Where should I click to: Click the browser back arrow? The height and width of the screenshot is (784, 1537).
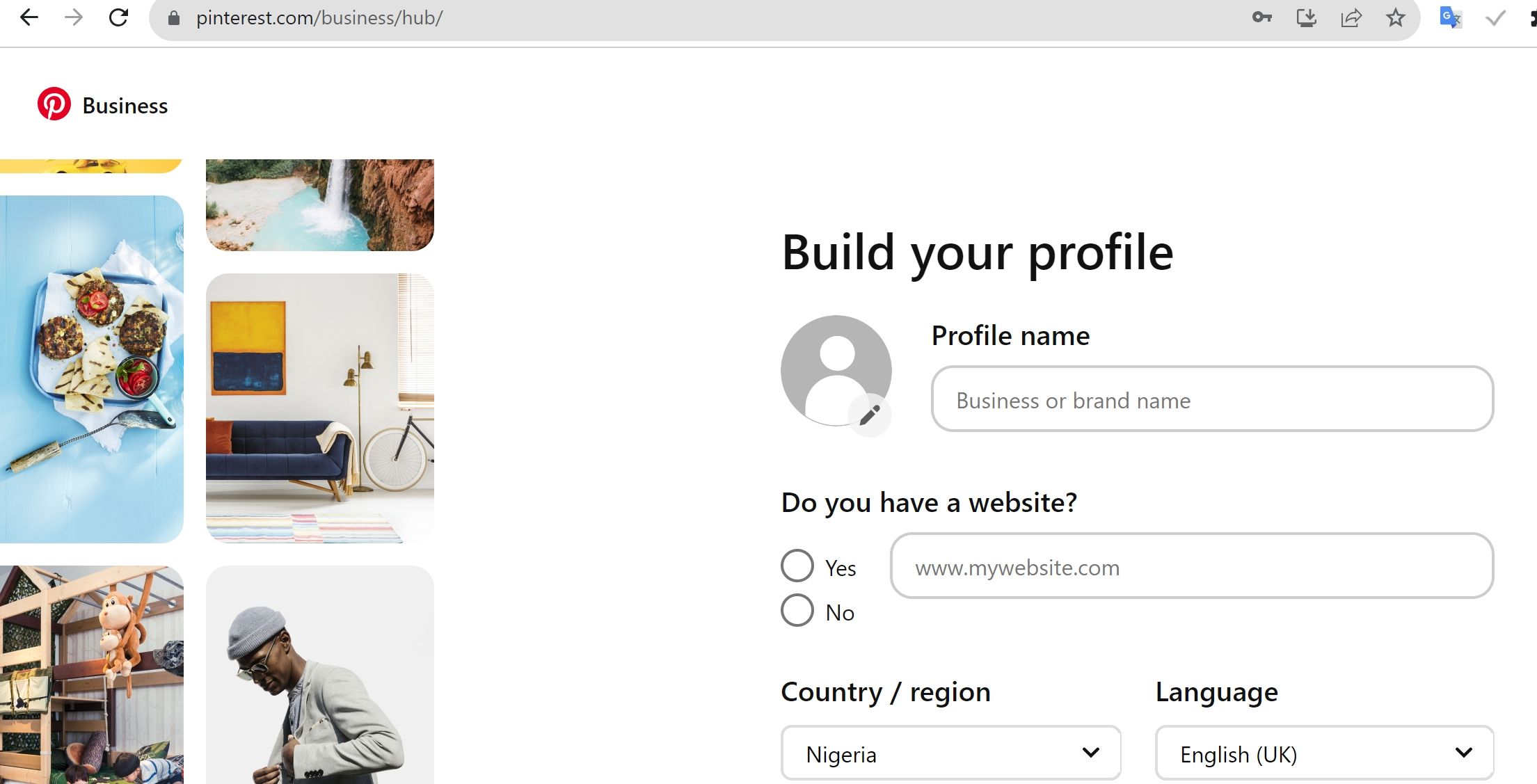(29, 17)
